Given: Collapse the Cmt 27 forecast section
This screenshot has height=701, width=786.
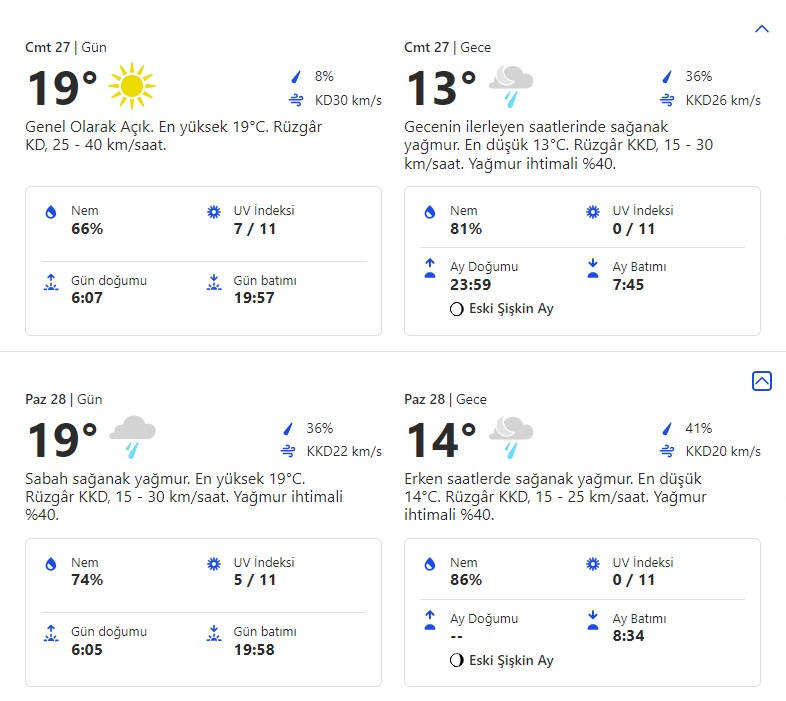Looking at the screenshot, I should [x=761, y=29].
